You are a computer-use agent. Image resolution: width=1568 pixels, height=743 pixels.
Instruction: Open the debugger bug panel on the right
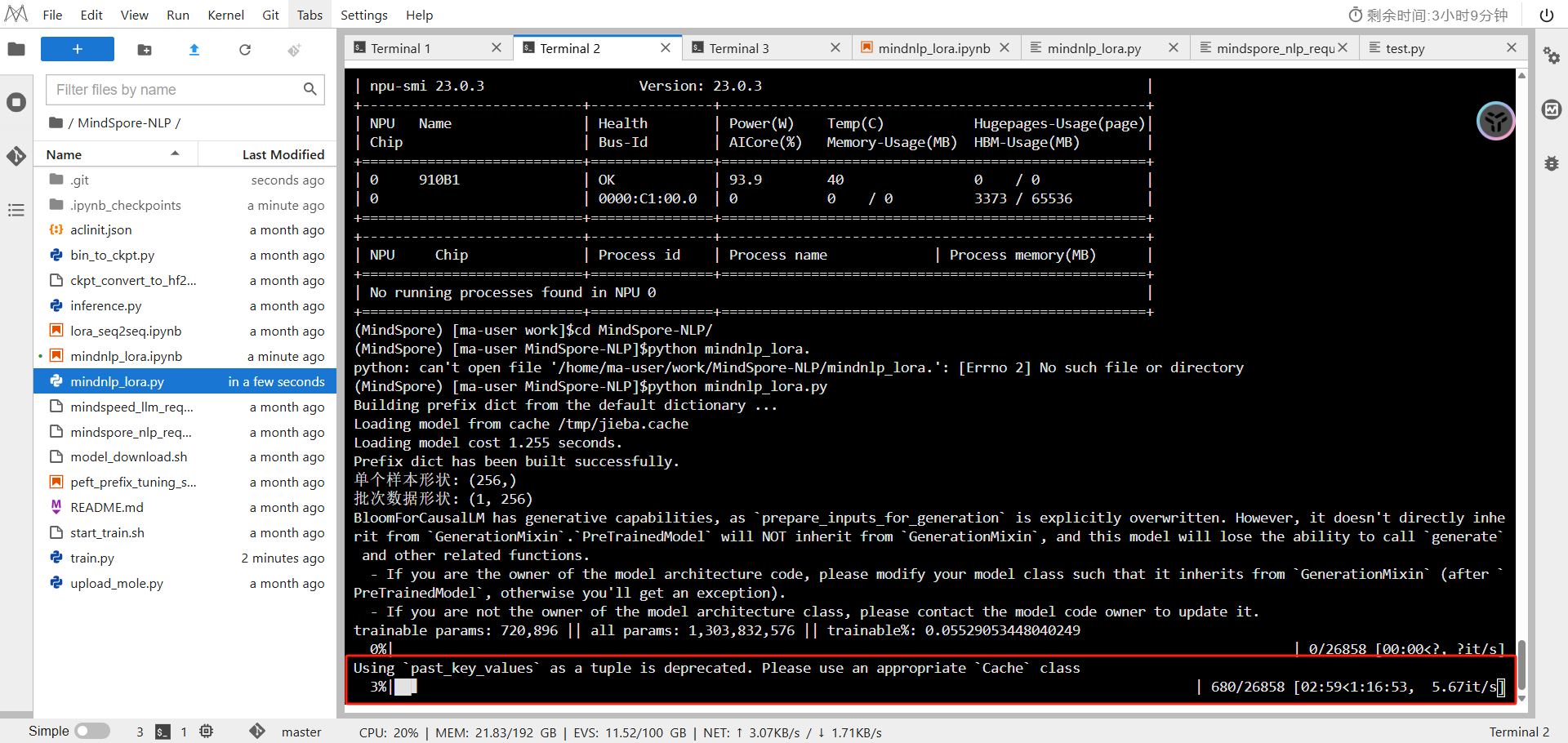[x=1551, y=163]
